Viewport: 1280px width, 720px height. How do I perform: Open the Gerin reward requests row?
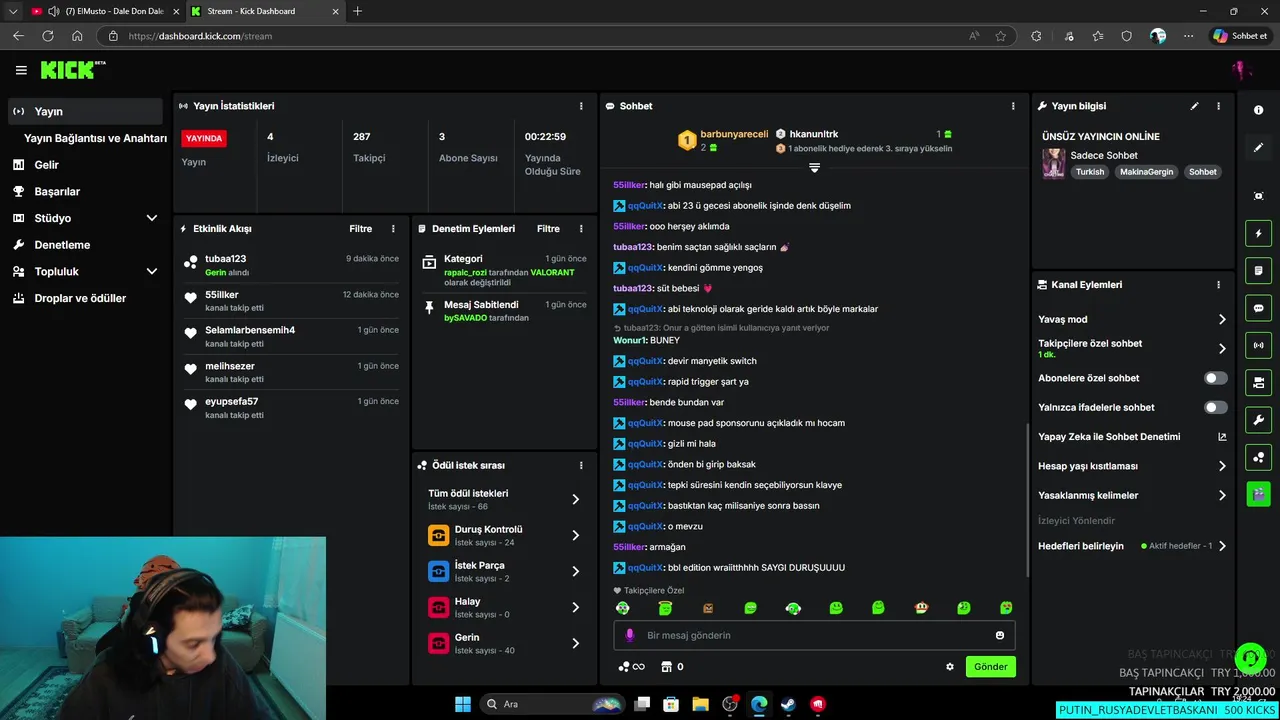click(x=504, y=643)
